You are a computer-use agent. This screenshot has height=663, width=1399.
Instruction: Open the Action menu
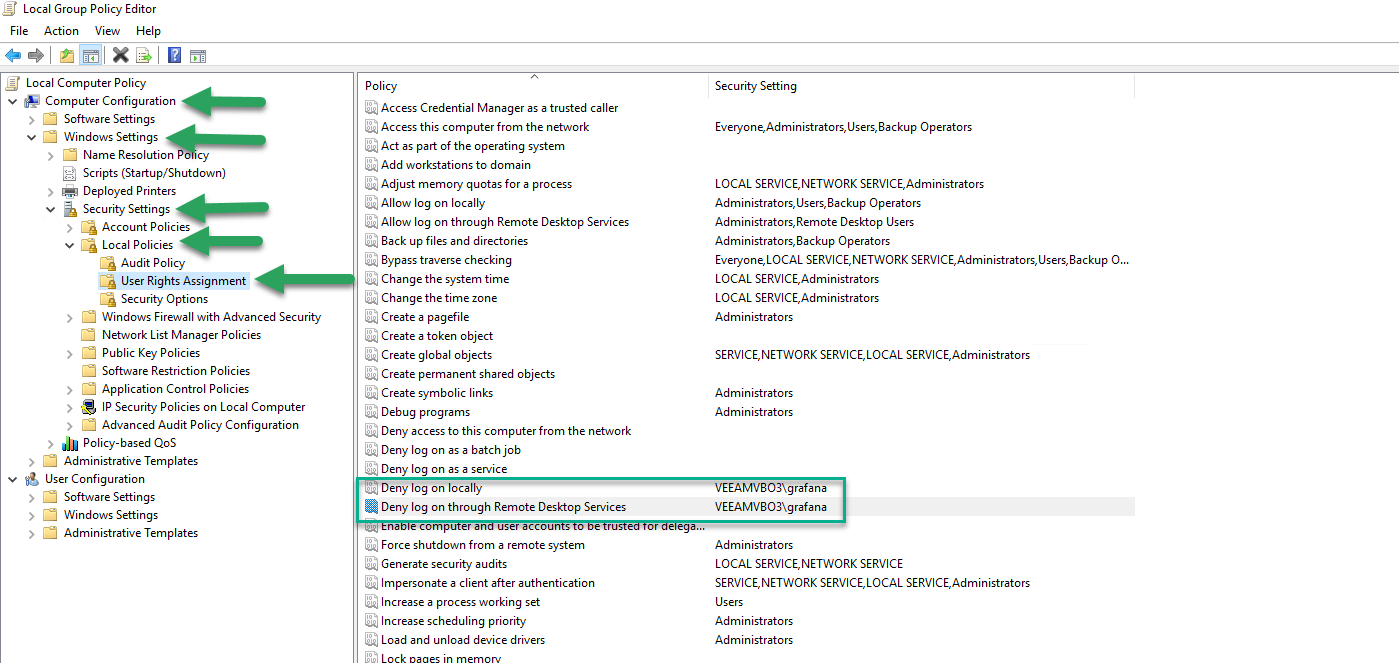point(62,31)
